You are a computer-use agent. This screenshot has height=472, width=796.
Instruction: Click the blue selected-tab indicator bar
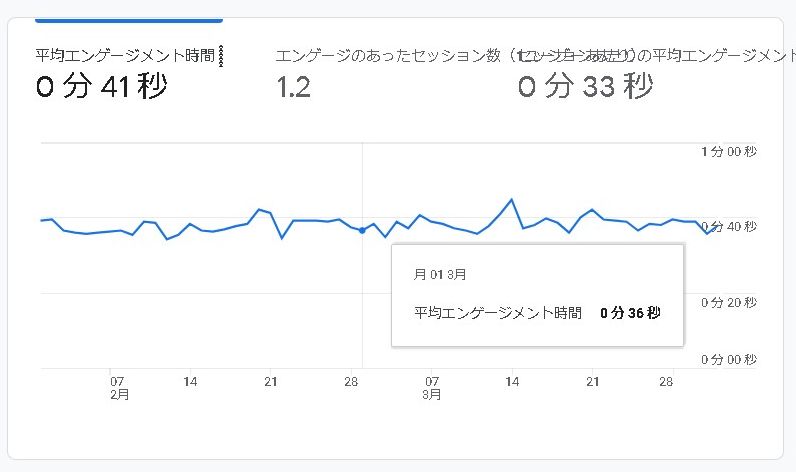point(128,19)
